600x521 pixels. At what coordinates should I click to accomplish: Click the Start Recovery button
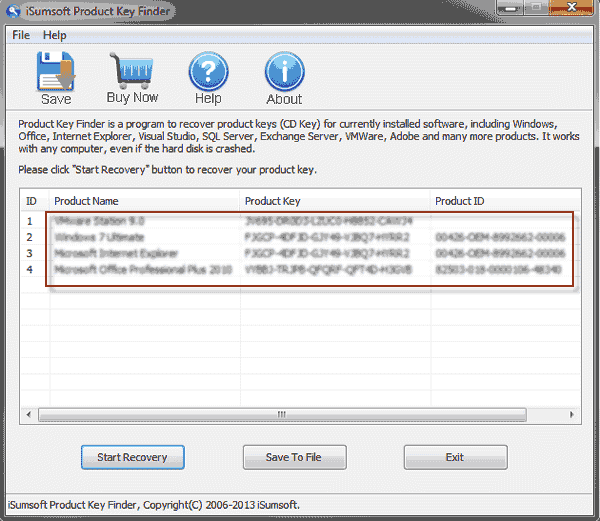click(132, 457)
